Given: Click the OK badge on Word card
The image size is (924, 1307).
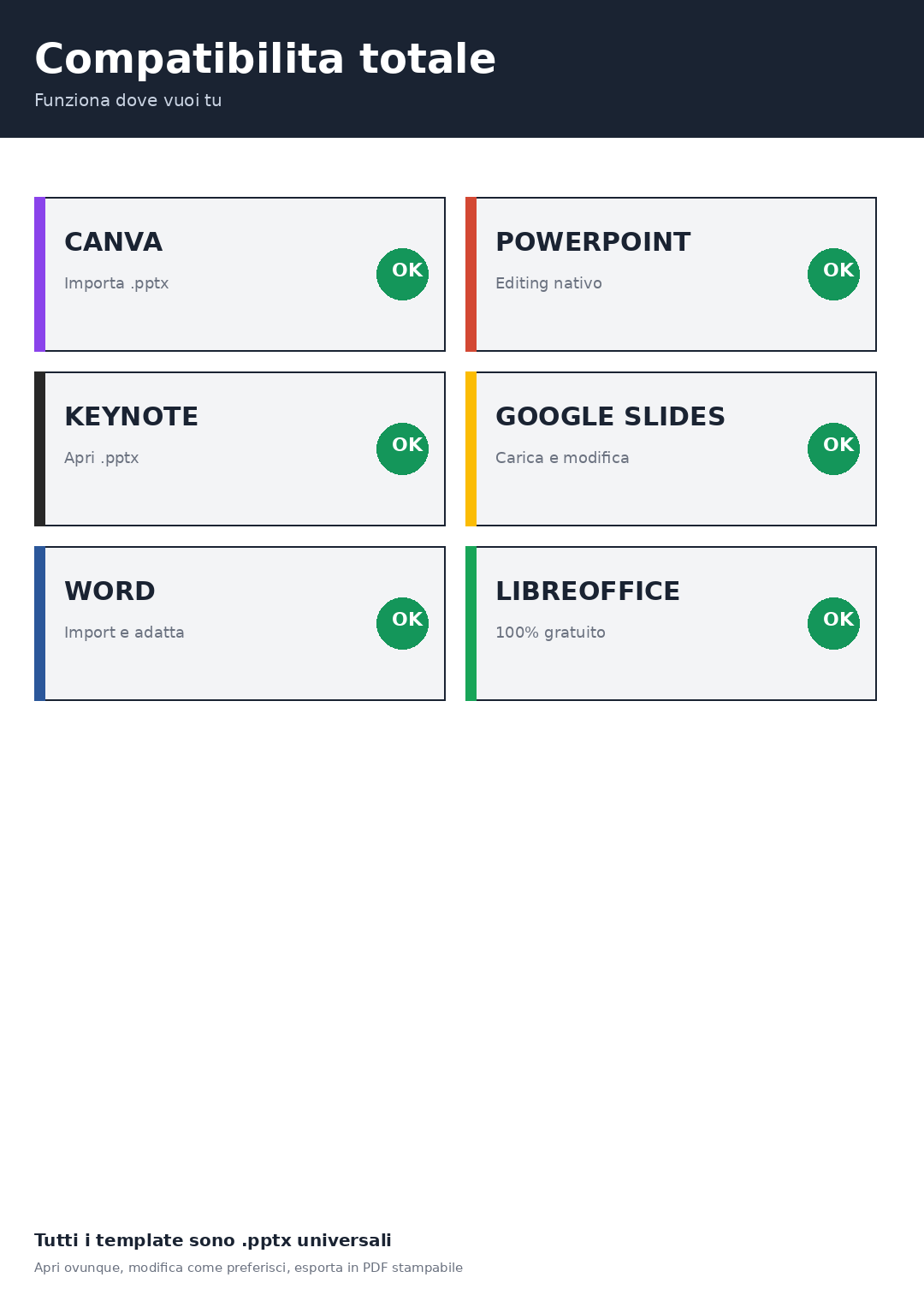Looking at the screenshot, I should point(402,624).
